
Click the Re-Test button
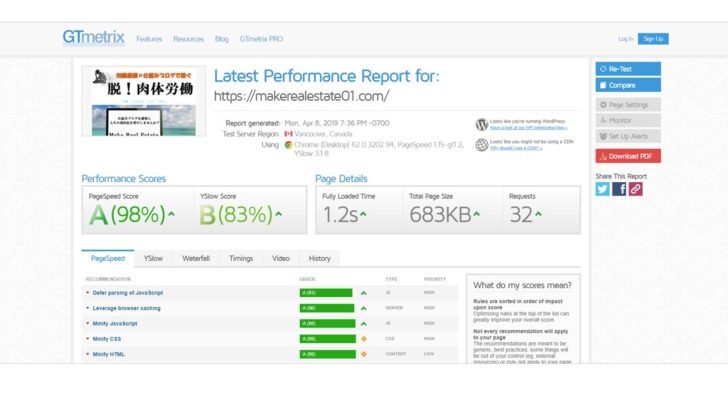(x=628, y=69)
